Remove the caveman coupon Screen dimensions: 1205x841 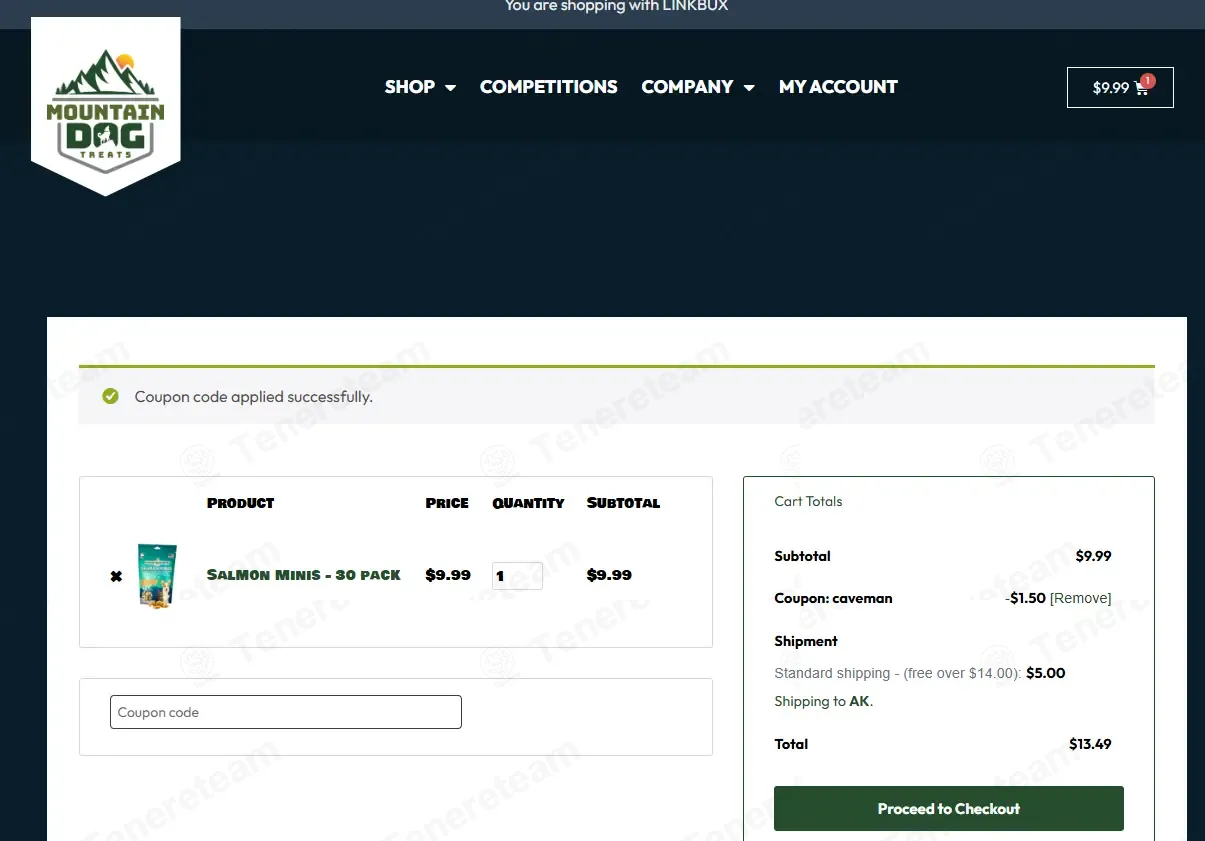(x=1080, y=598)
